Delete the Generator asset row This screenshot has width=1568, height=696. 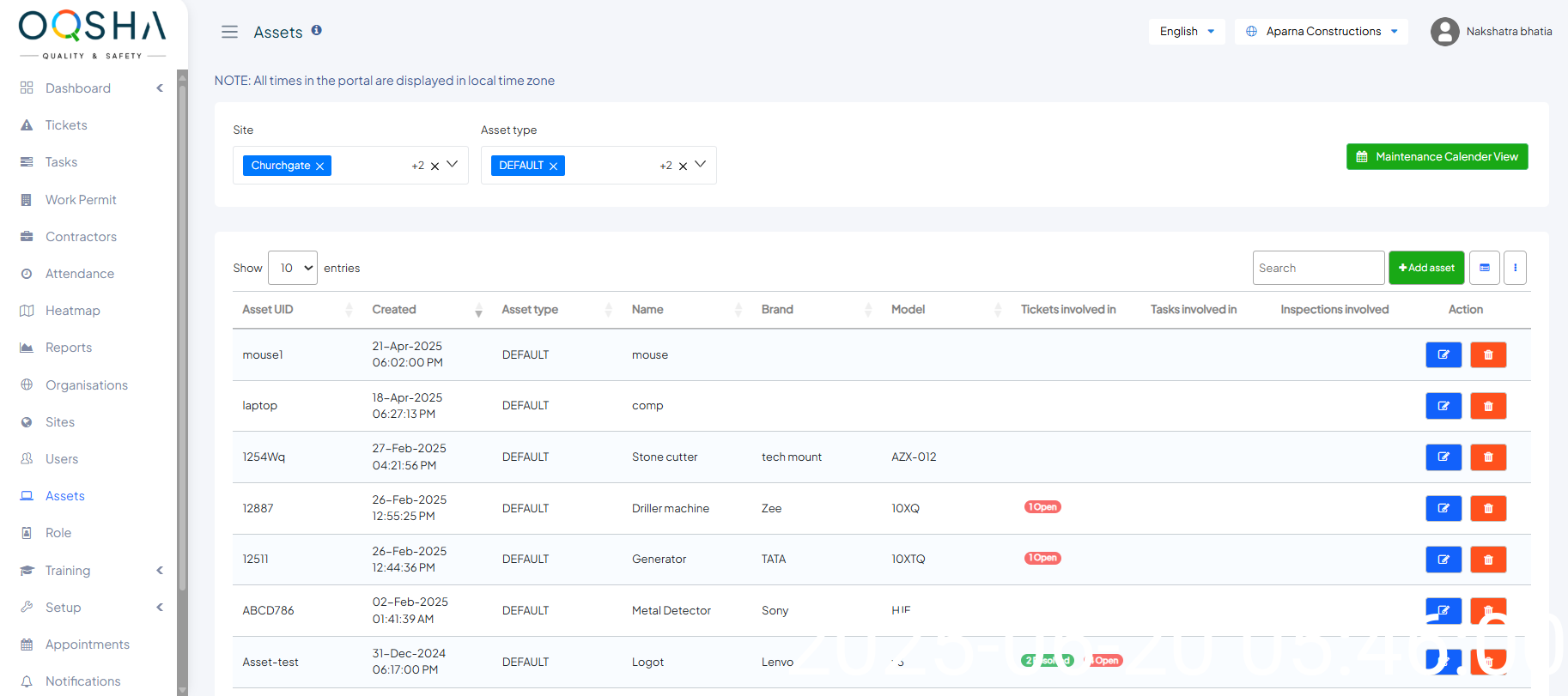[1487, 560]
